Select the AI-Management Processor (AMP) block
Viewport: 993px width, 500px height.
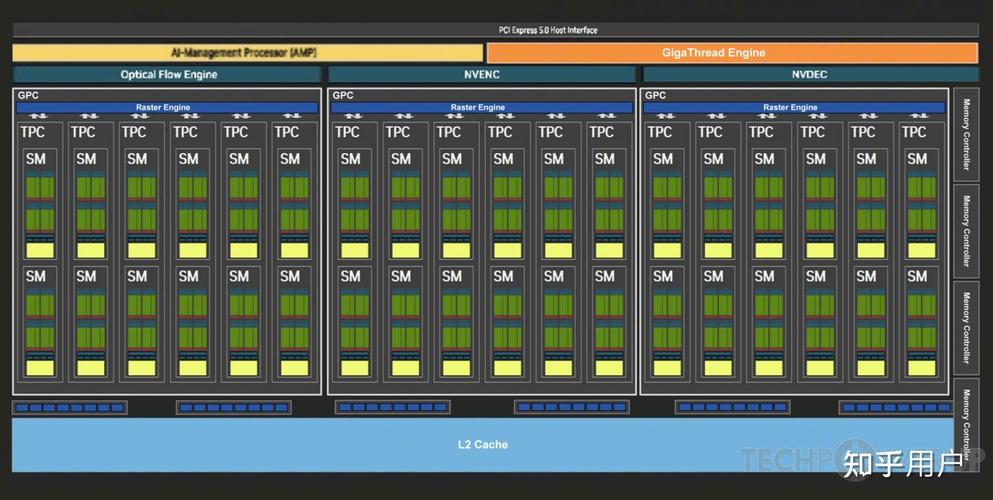click(x=247, y=53)
